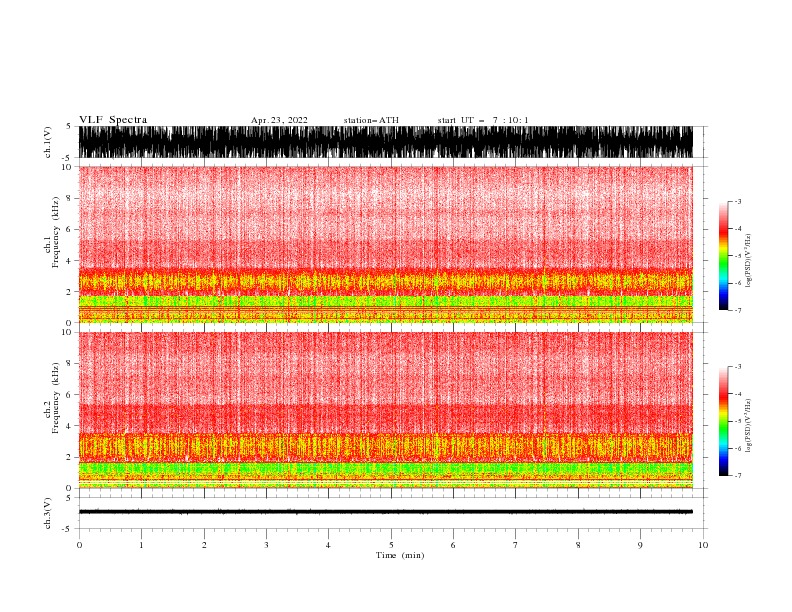Click the 'ch.3(V)' axis label
This screenshot has height=612, width=792.
tap(48, 513)
